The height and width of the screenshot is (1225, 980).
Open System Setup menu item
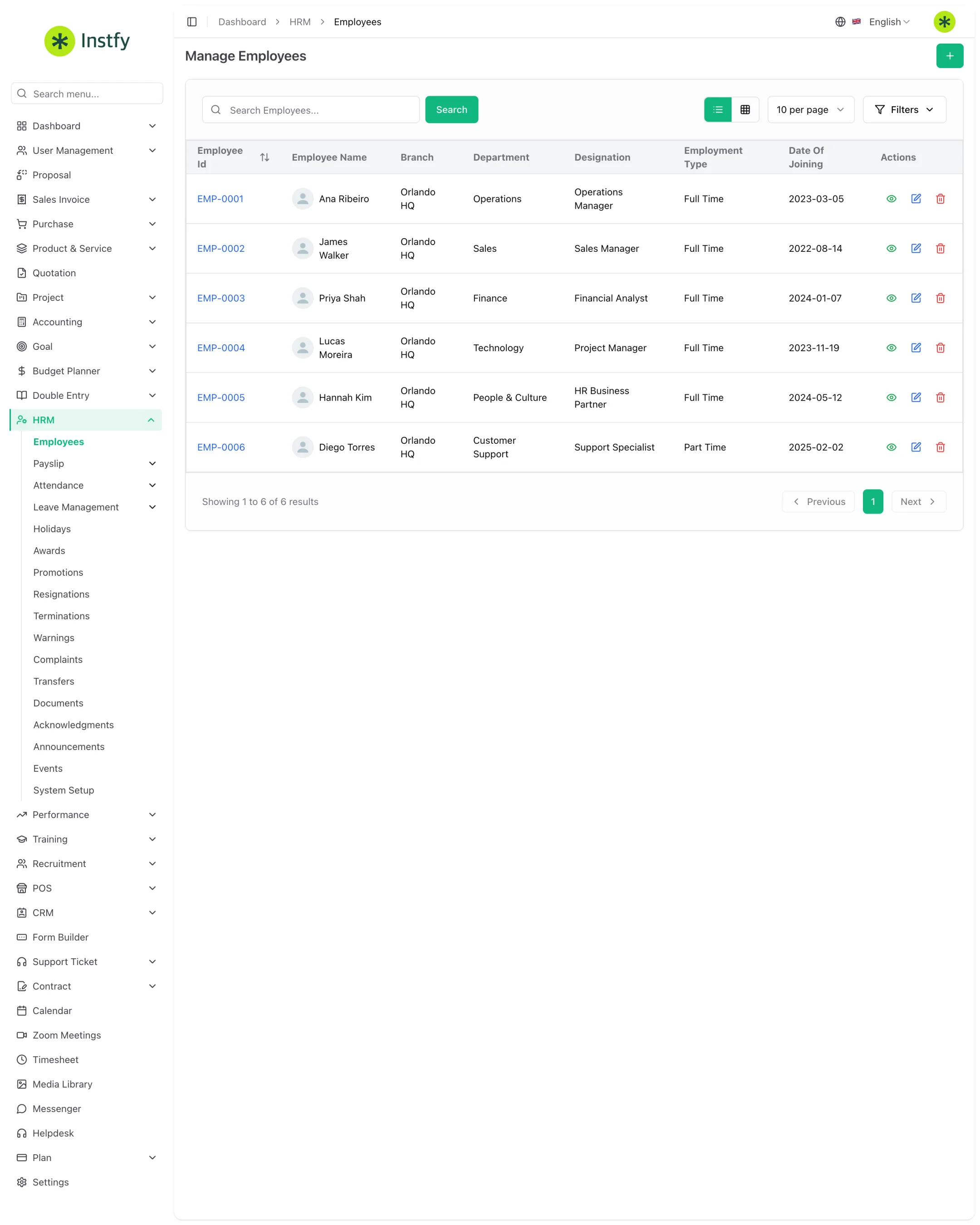[64, 790]
